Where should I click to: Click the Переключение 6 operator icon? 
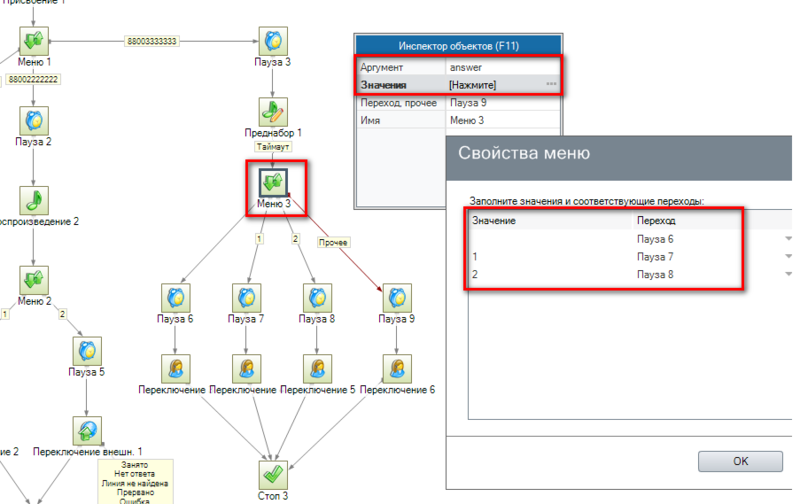coord(398,367)
